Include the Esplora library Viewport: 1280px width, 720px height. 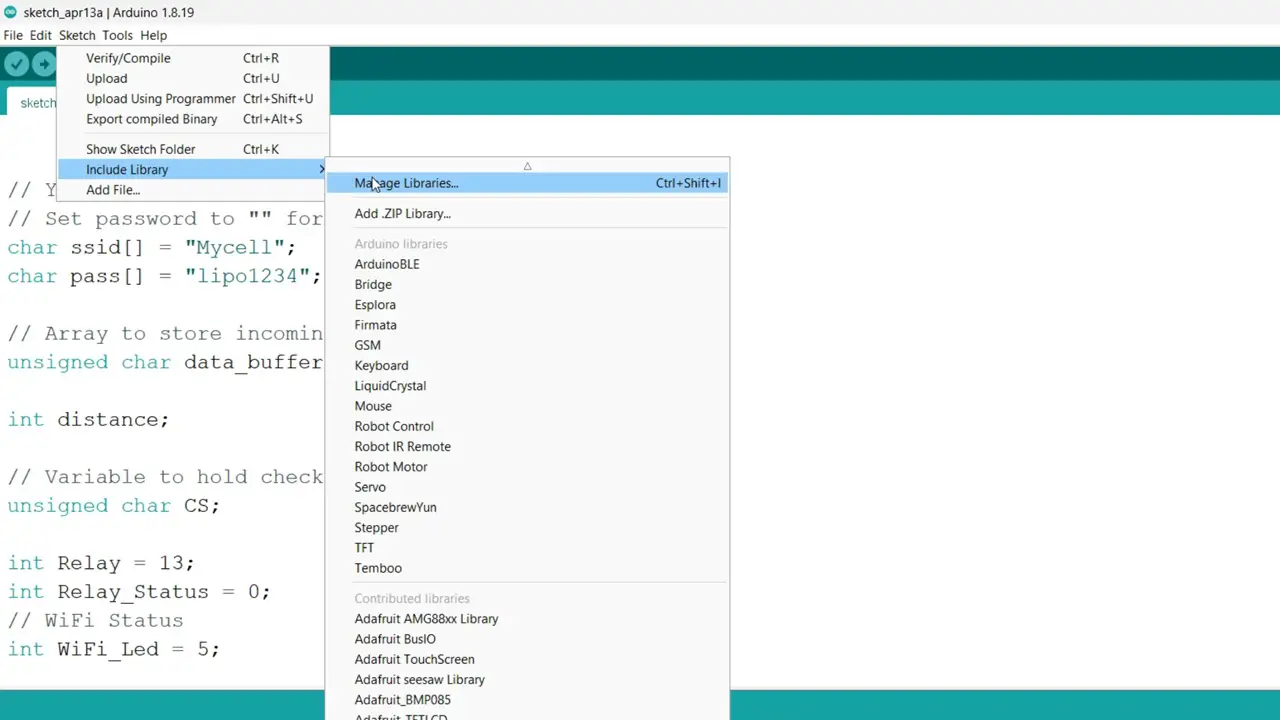point(527,304)
